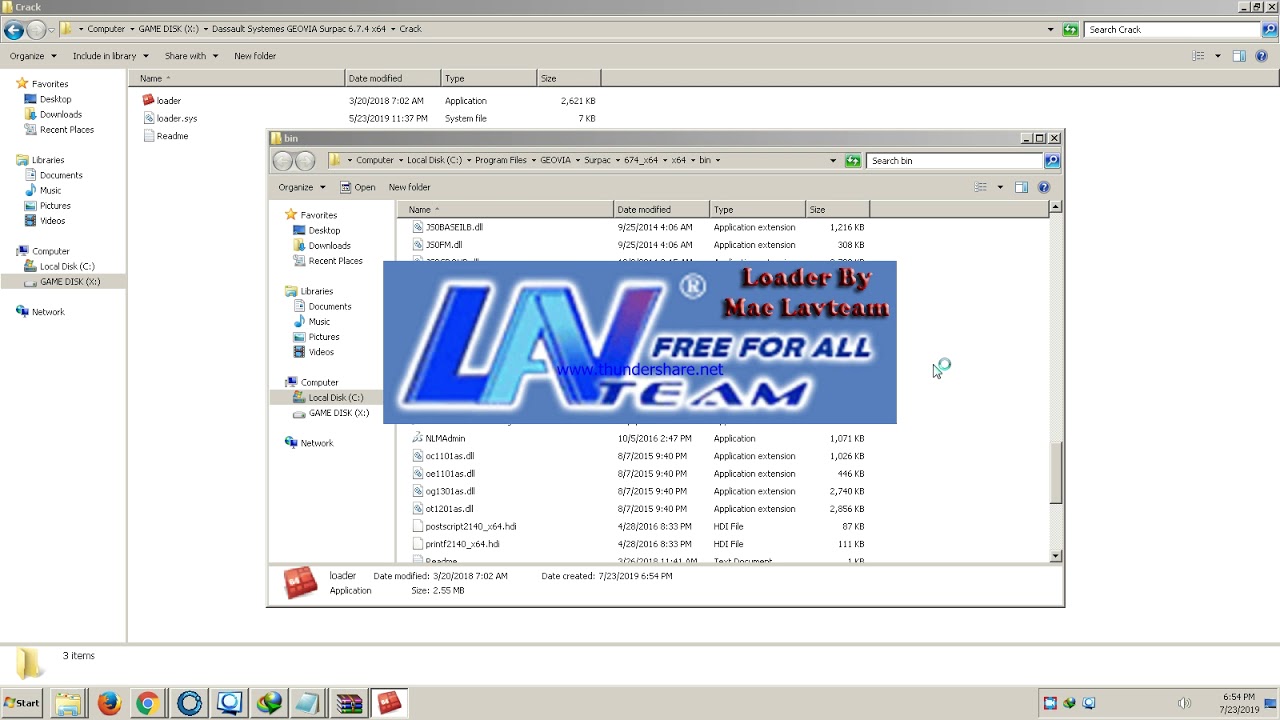Image resolution: width=1280 pixels, height=720 pixels.
Task: Open view options dropdown in bin window
Action: pyautogui.click(x=999, y=187)
